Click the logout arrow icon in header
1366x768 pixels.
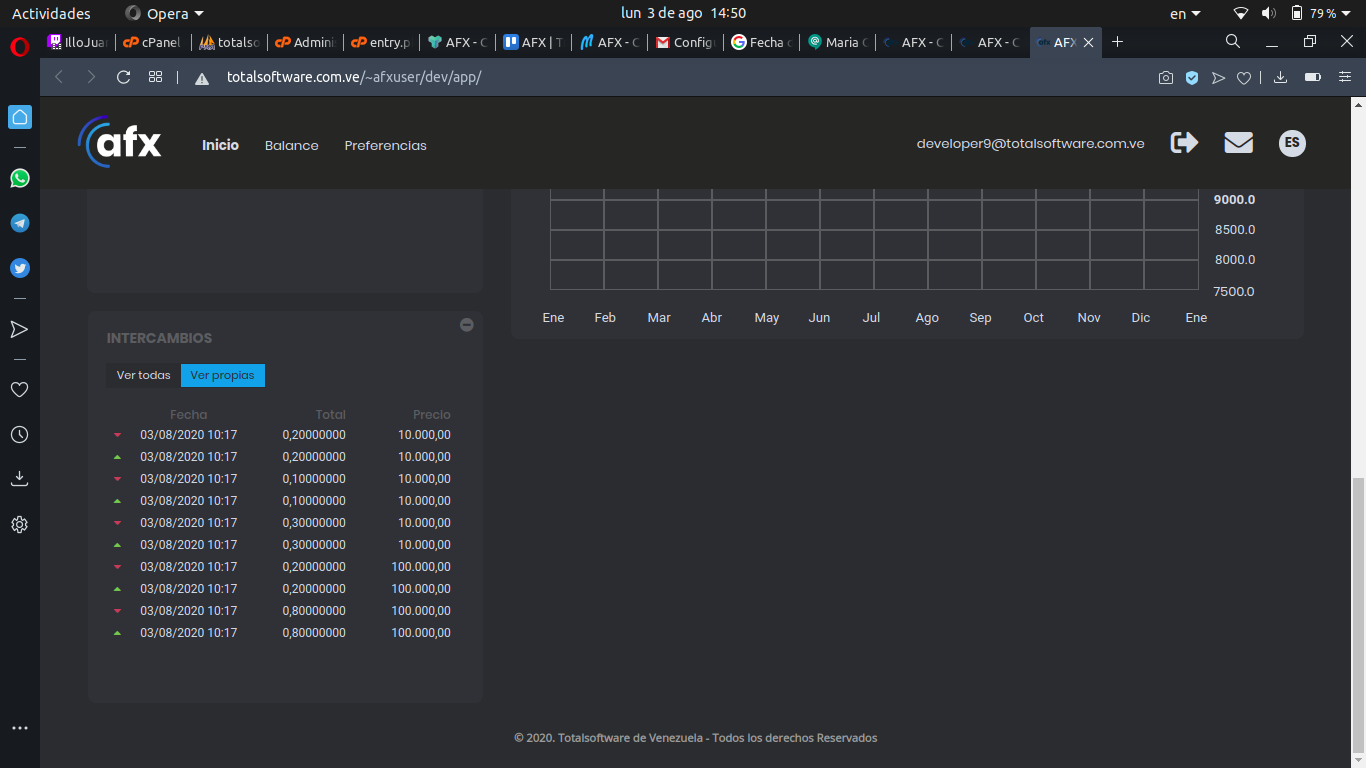click(x=1184, y=143)
